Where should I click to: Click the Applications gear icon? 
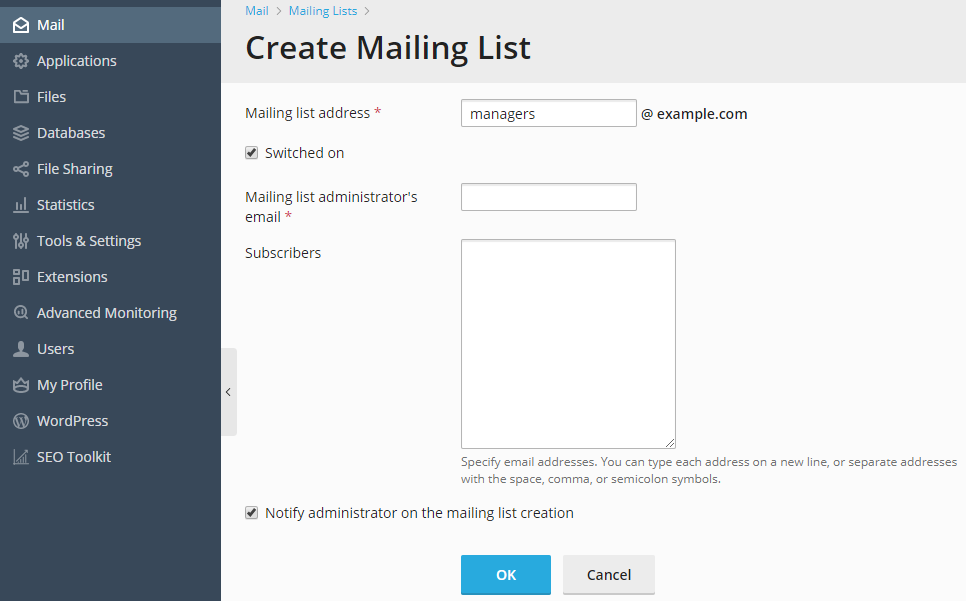coord(20,61)
